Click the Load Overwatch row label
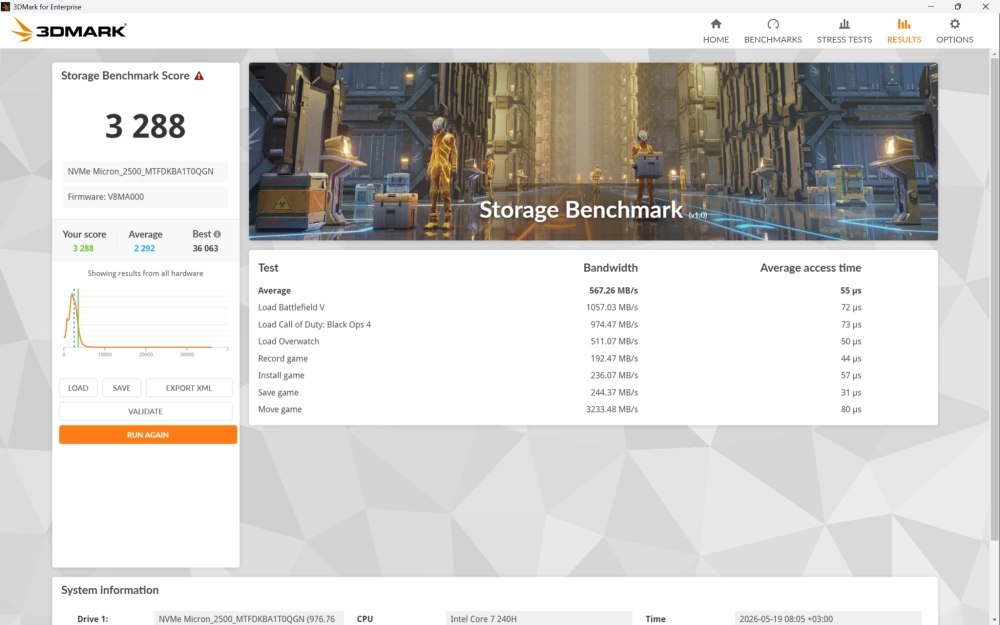The height and width of the screenshot is (625, 1000). click(x=288, y=341)
